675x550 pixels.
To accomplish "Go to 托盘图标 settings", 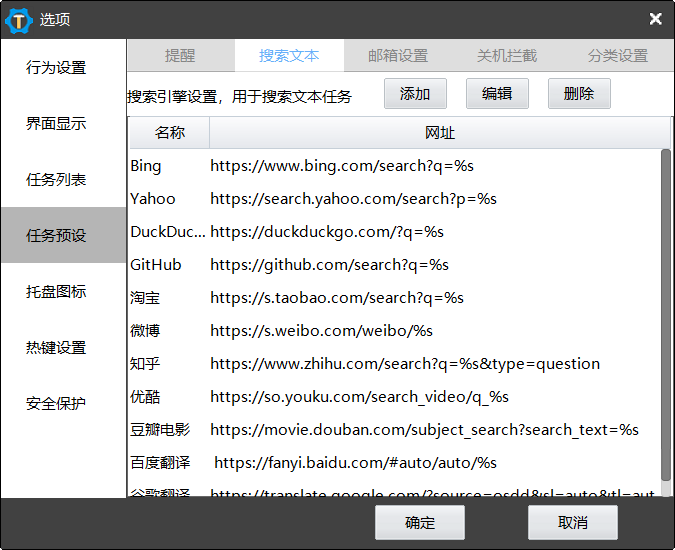I will (56, 292).
